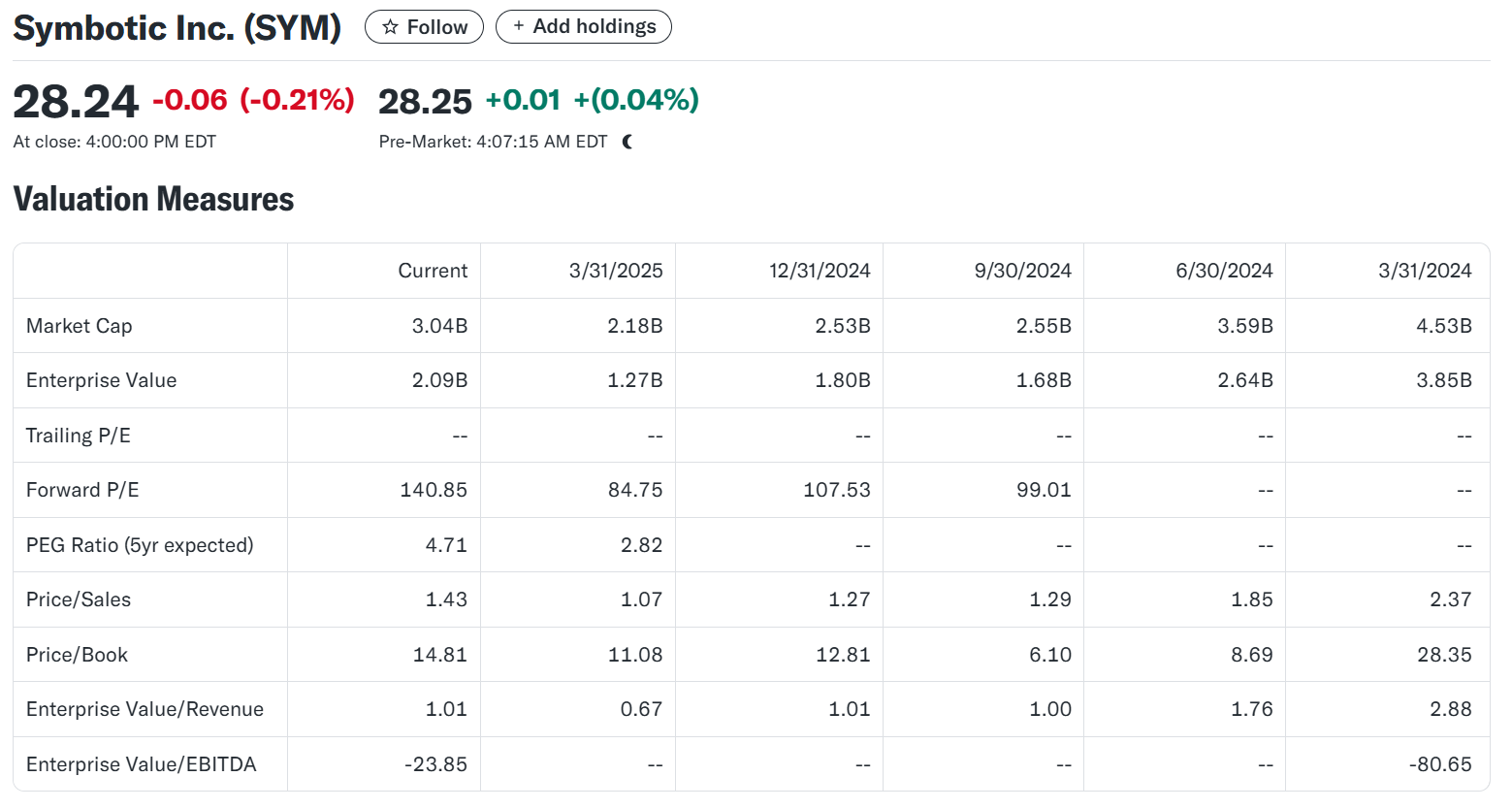
Task: Click Forward P/E value 84.75
Action: [635, 490]
